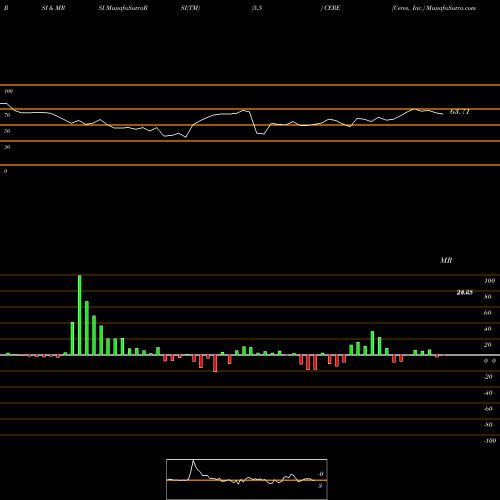Screen dimensions: 500x500
Task: Click the 40 label on MR axis
Action: 488,329
